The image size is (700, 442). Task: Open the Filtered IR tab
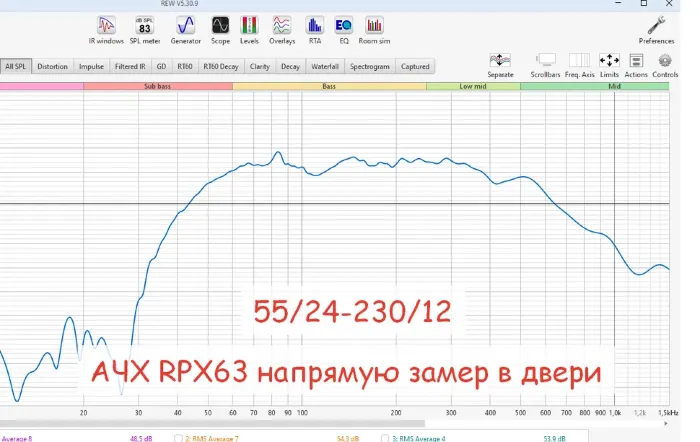(x=130, y=67)
